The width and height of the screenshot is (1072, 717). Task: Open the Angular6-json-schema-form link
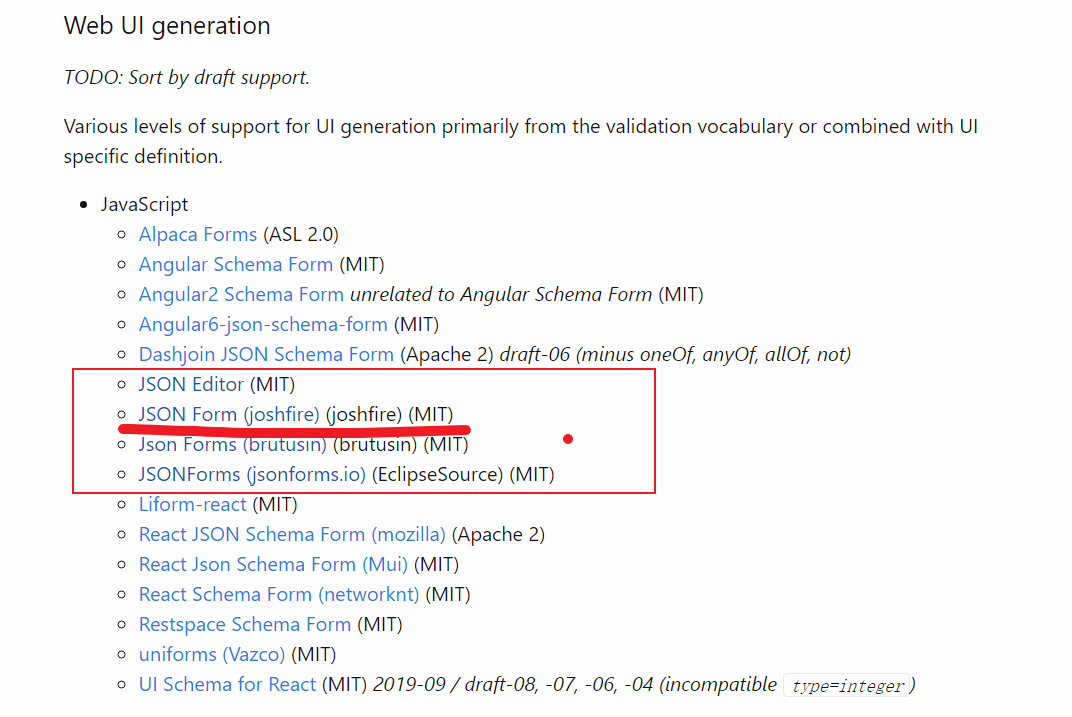pyautogui.click(x=263, y=325)
